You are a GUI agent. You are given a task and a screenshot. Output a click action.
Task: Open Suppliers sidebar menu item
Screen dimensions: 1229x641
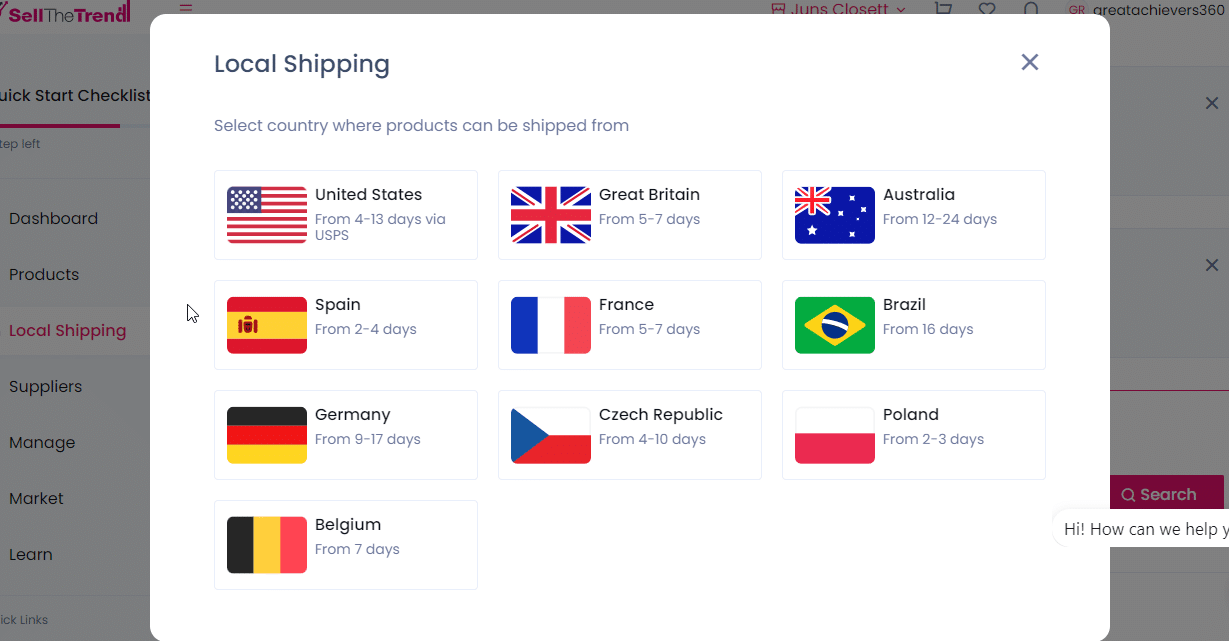46,387
